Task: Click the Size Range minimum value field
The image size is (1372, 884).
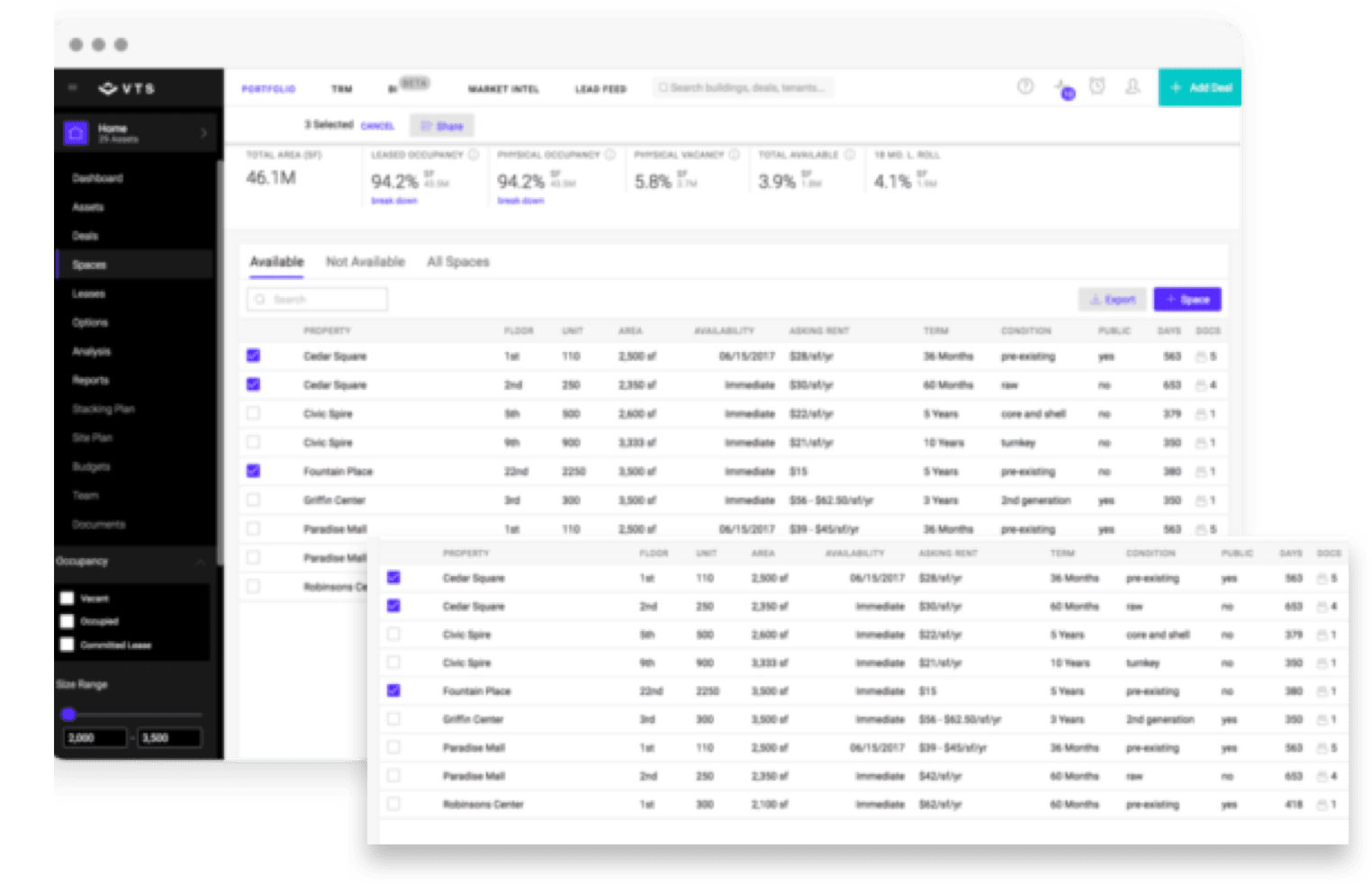Action: tap(95, 738)
